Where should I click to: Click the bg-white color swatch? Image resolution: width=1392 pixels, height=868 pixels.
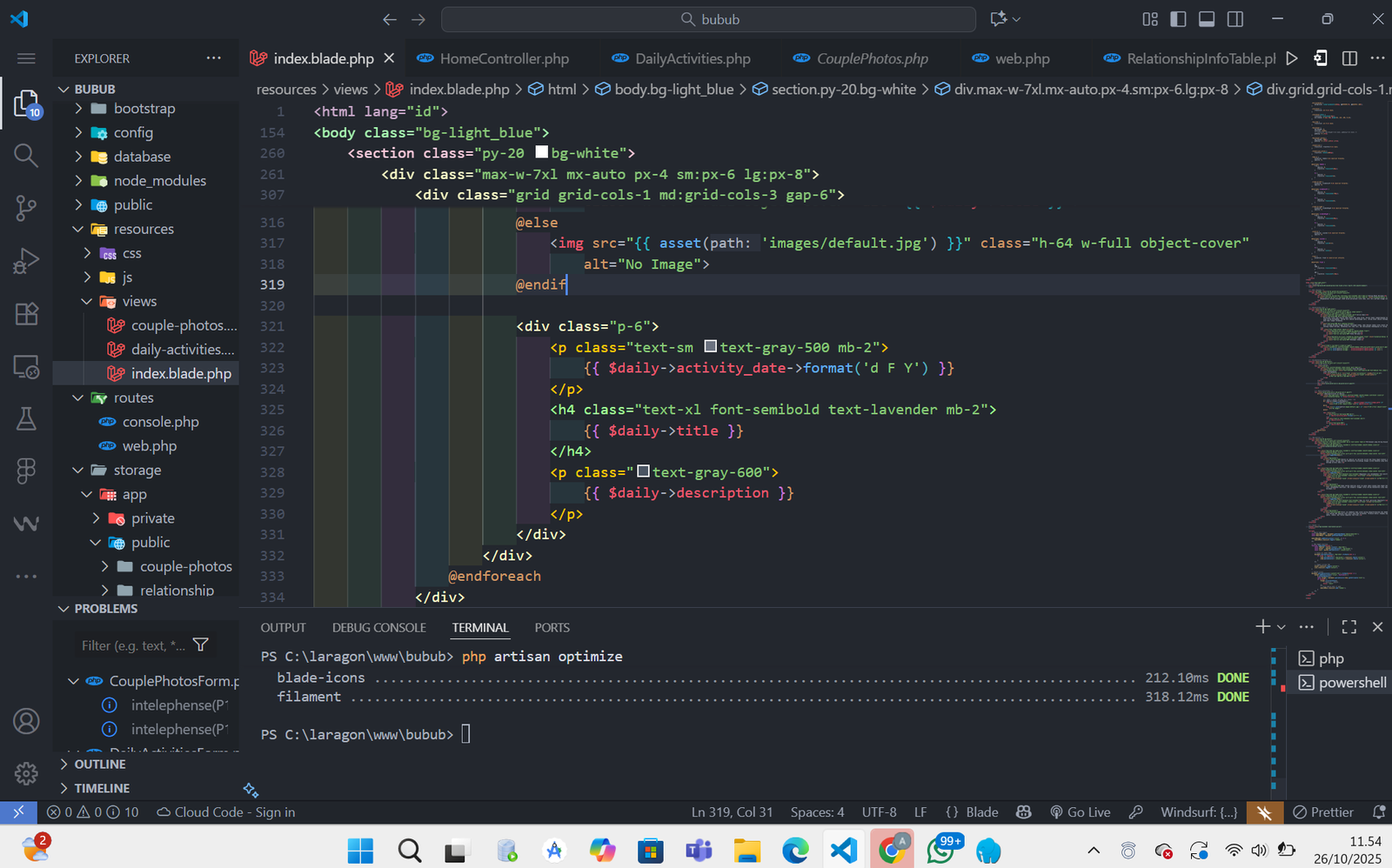coord(541,153)
